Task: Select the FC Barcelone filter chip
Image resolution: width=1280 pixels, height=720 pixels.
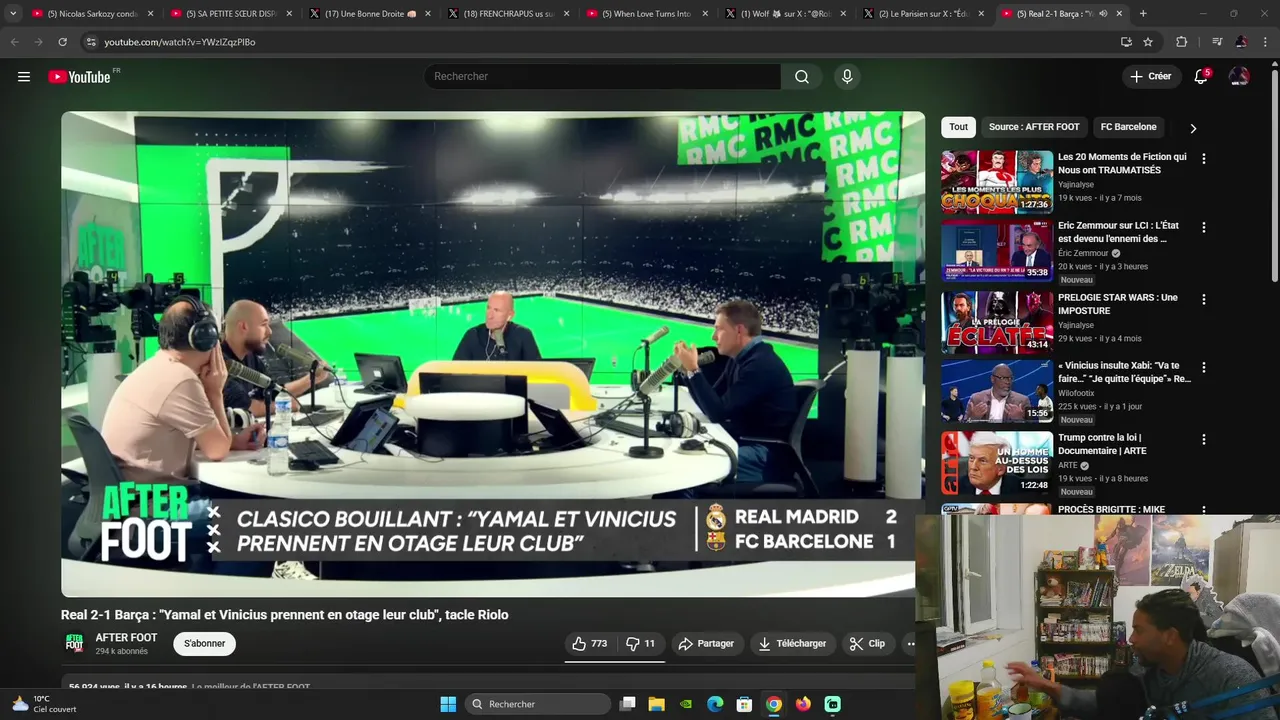Action: pyautogui.click(x=1128, y=127)
